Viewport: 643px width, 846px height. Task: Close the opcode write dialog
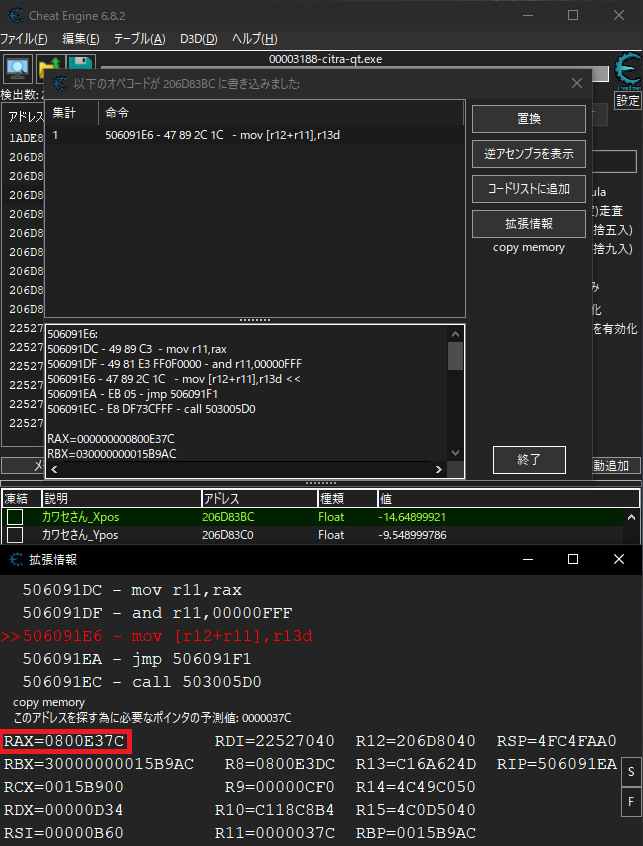pos(577,83)
